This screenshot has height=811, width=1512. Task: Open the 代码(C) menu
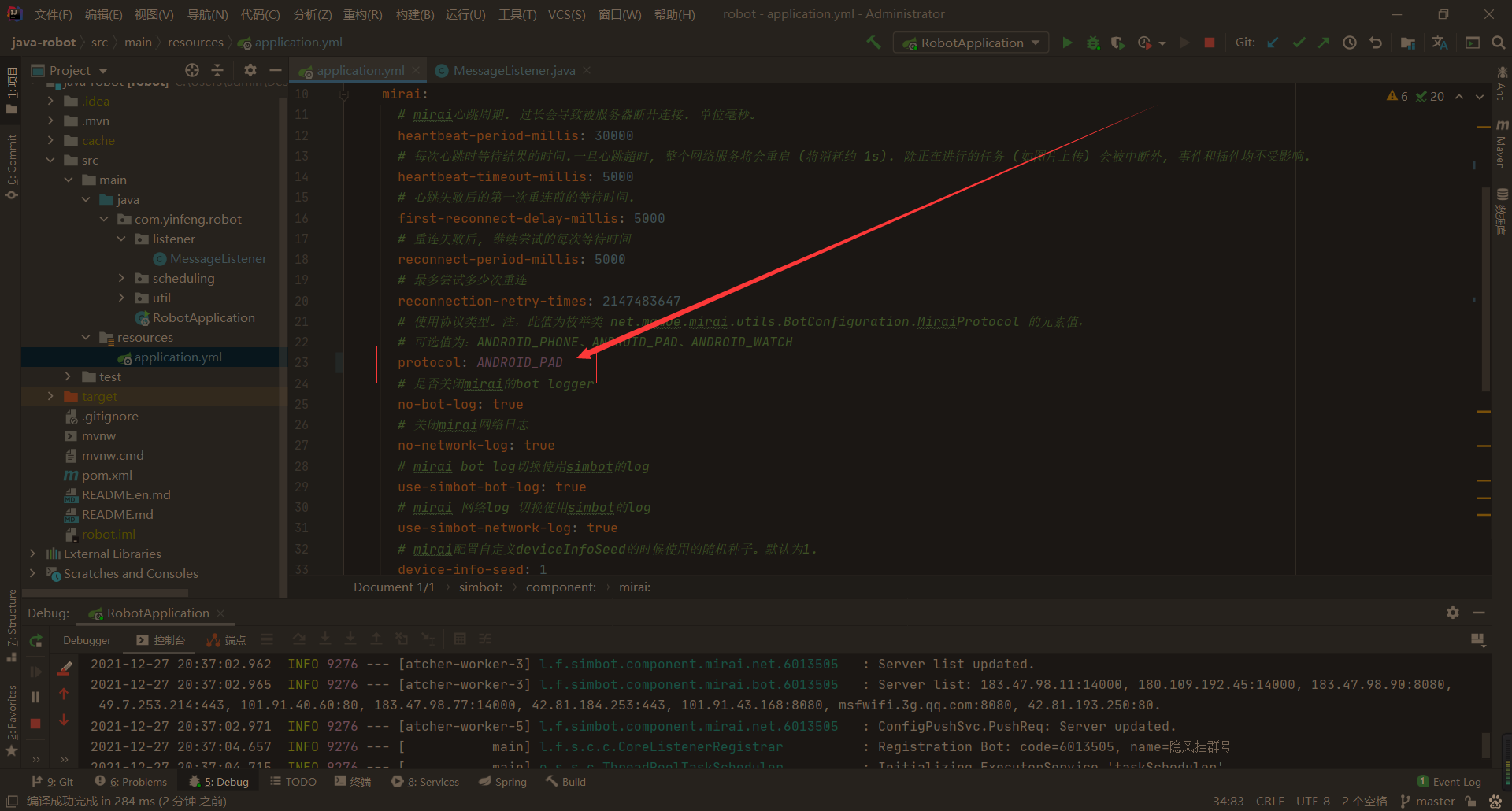click(260, 14)
